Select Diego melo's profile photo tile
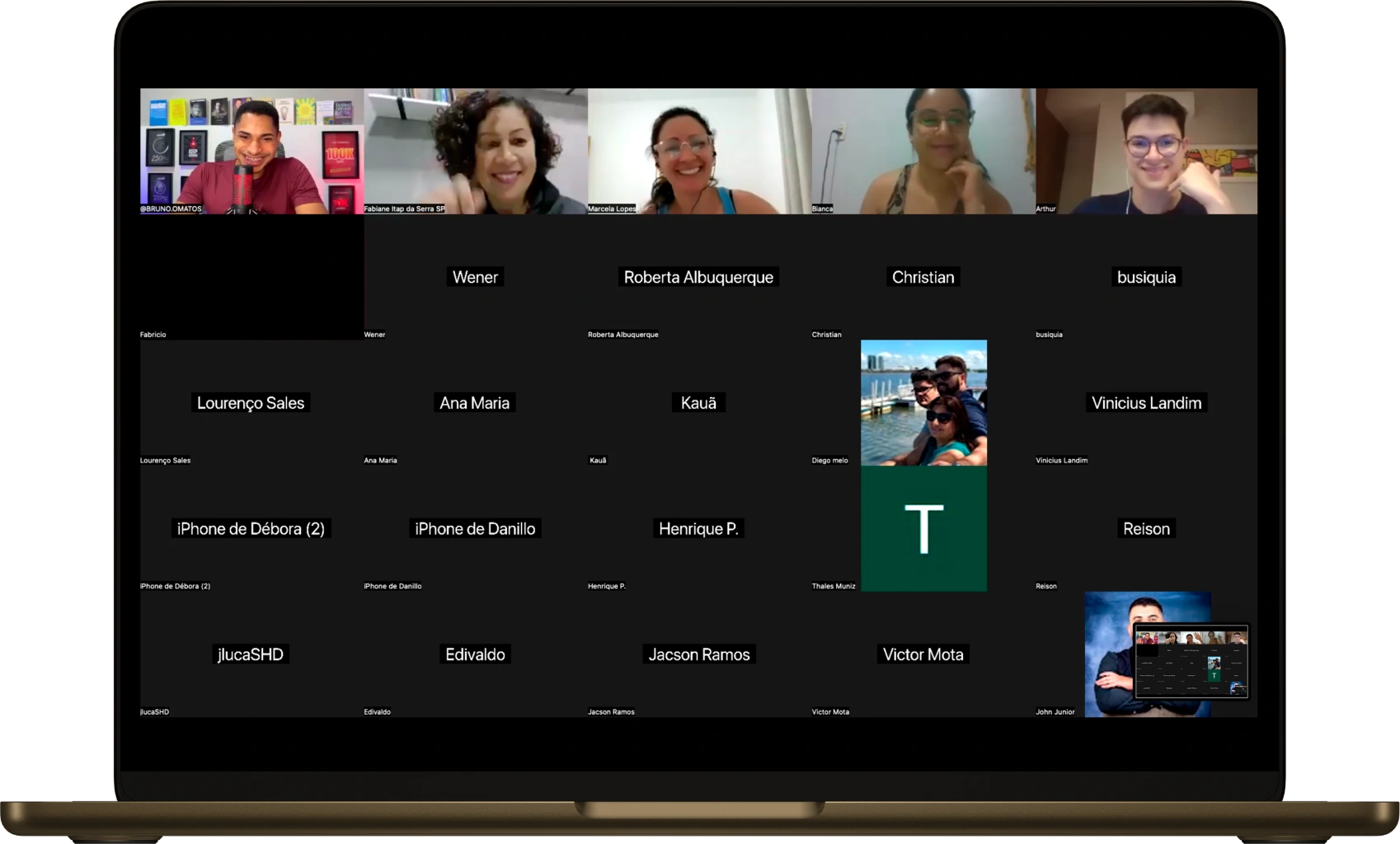This screenshot has height=844, width=1400. (x=923, y=402)
